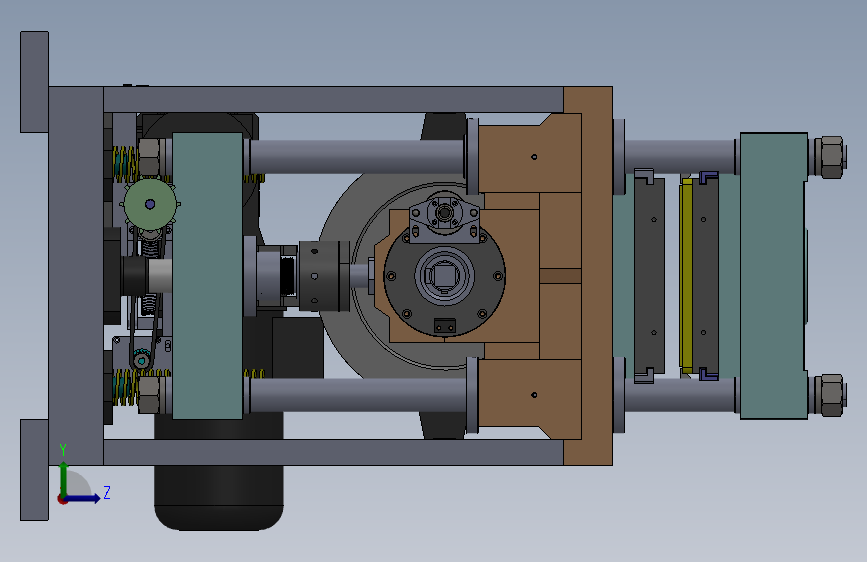Select the small lower-left chain sprocket
Viewport: 867px width, 562px height.
pos(142,359)
